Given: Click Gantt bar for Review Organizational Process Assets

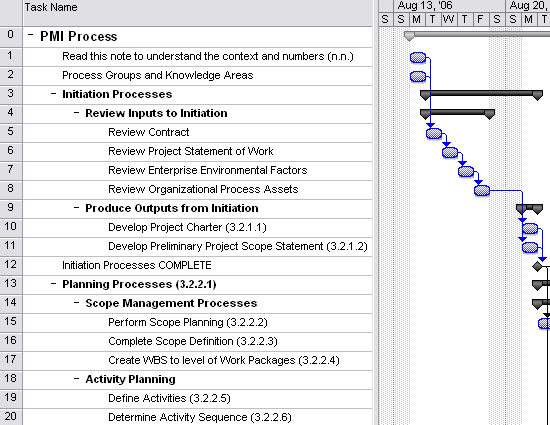Looking at the screenshot, I should pyautogui.click(x=482, y=190).
